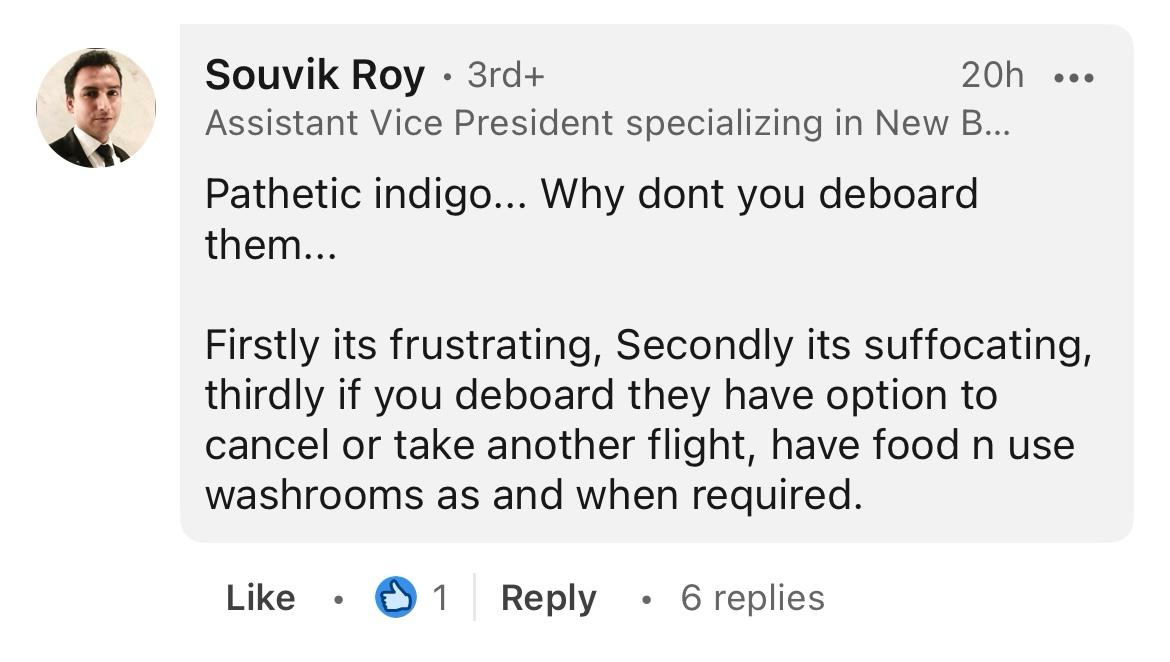Open Souvik Roy's profile via name

pyautogui.click(x=315, y=75)
